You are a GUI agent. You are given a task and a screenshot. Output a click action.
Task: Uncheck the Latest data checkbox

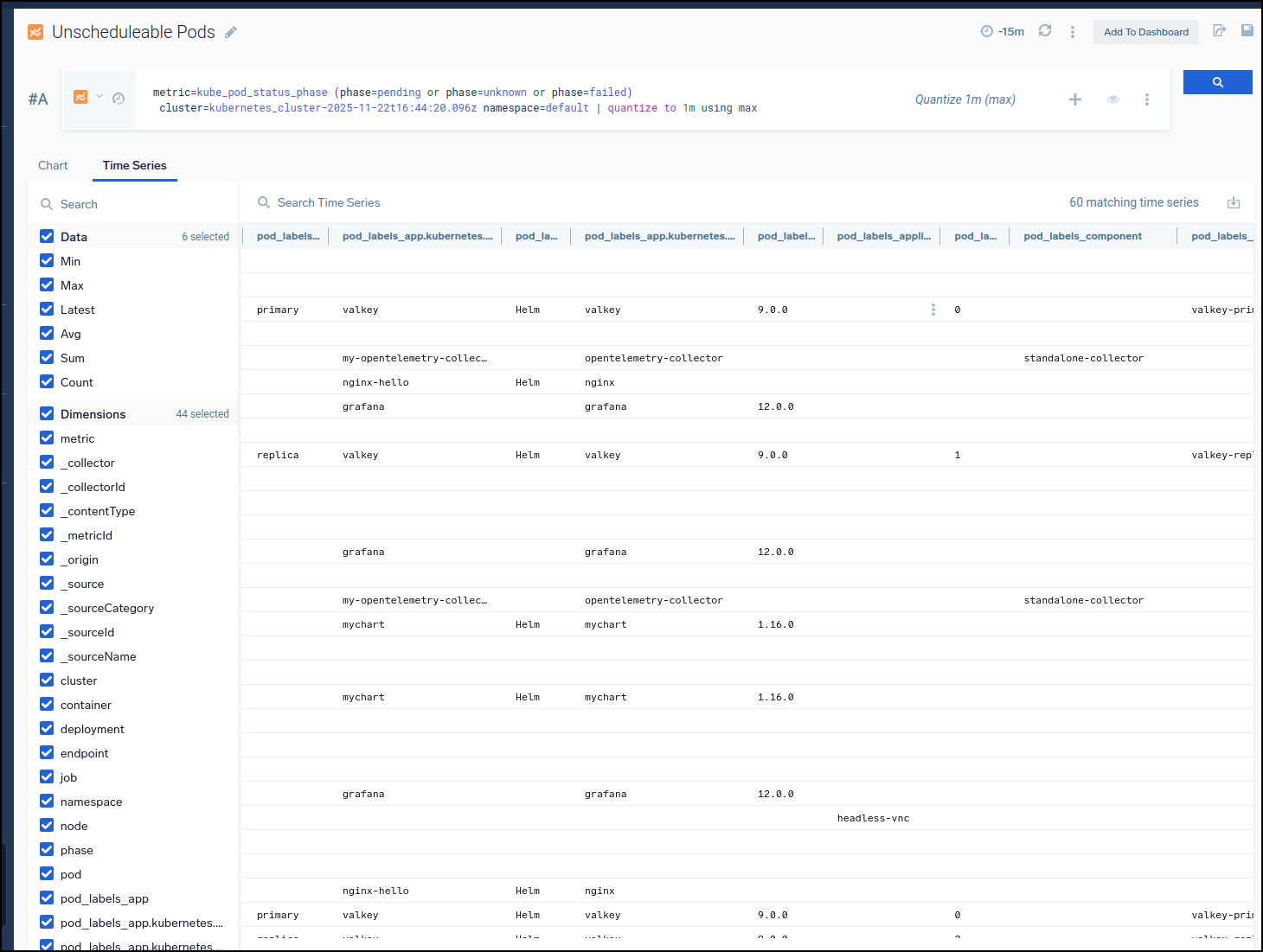click(47, 309)
